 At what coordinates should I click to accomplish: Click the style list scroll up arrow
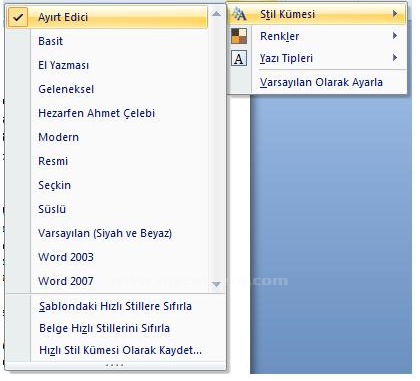(x=217, y=14)
